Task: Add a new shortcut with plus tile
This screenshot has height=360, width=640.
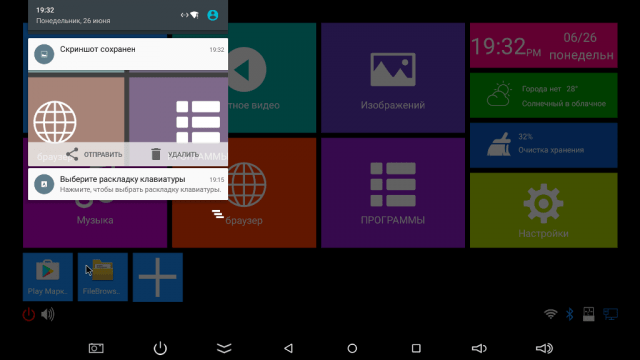Action: 158,277
